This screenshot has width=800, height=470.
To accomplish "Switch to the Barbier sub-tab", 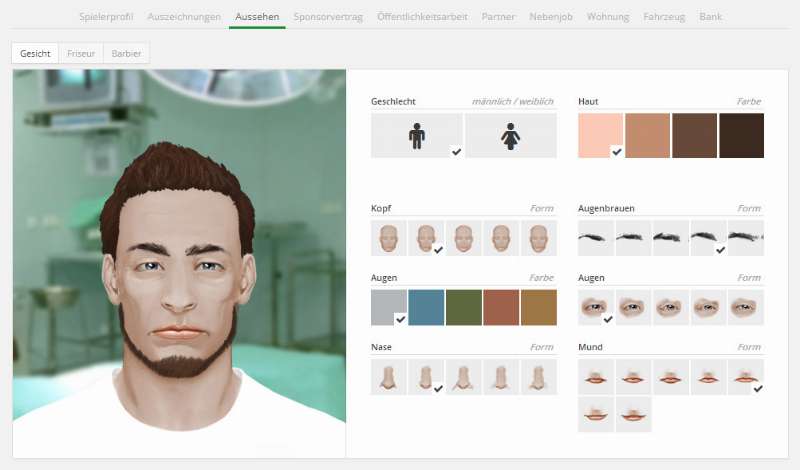I will tap(127, 53).
